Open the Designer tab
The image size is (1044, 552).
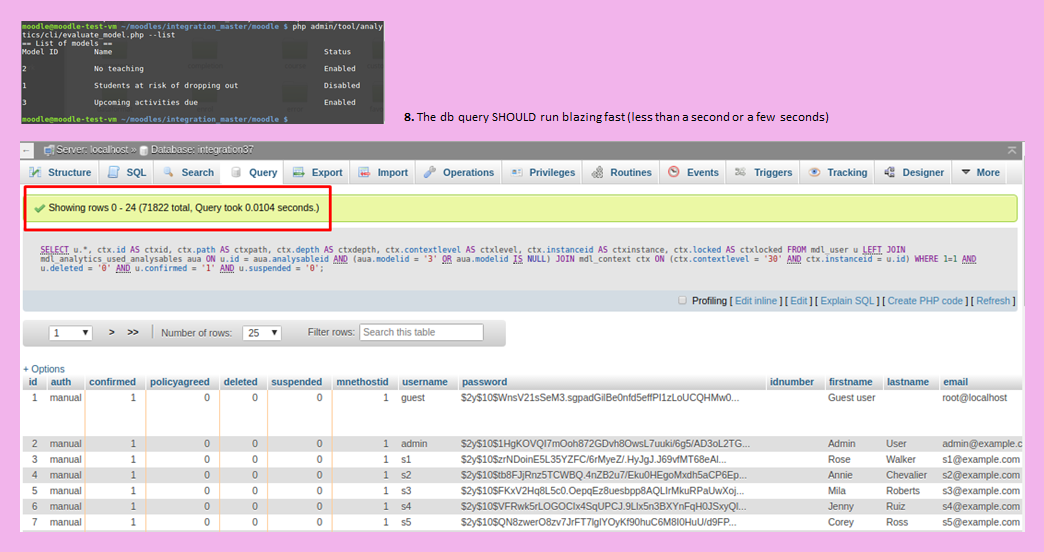914,172
